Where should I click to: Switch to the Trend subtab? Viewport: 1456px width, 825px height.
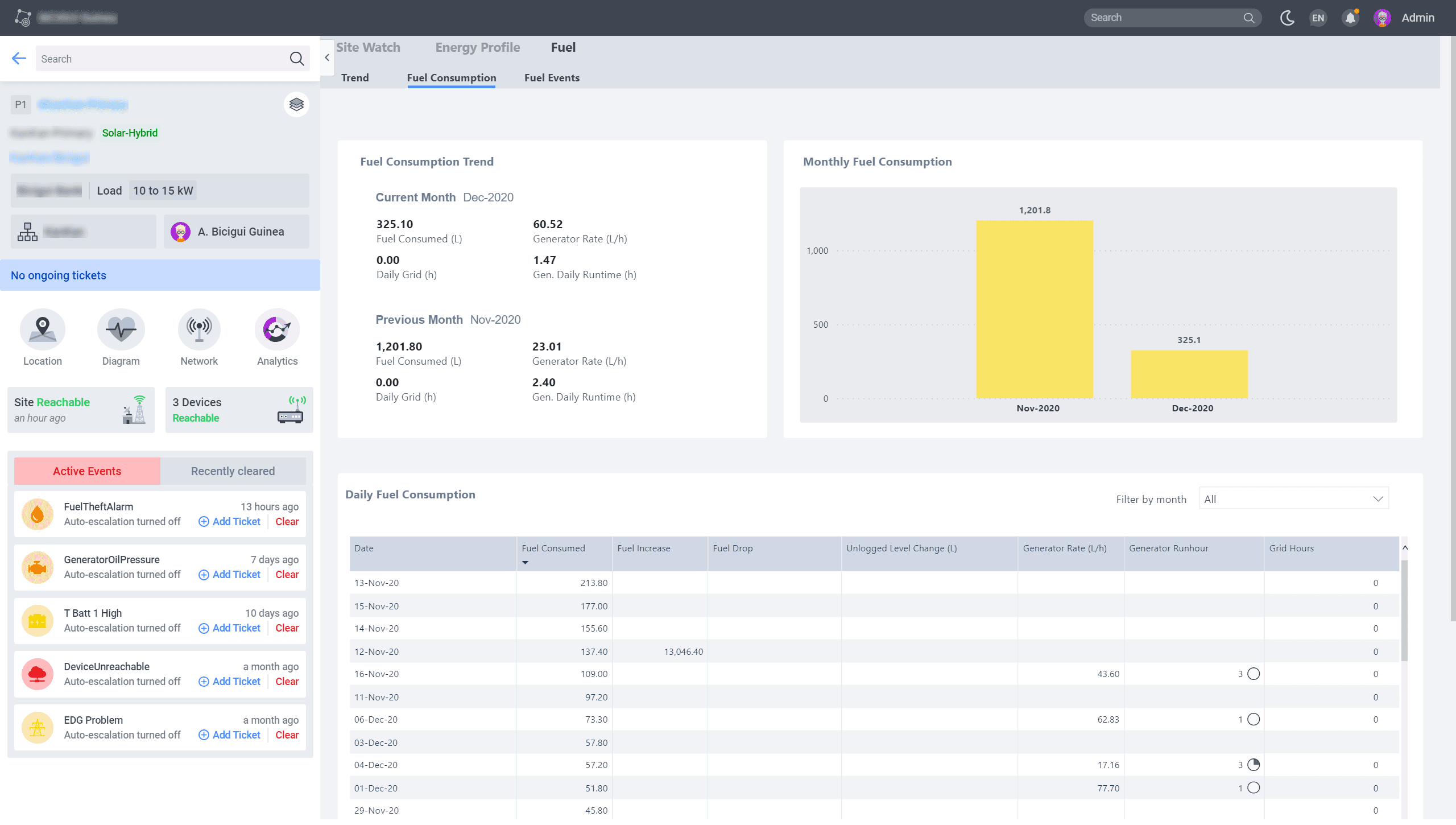point(355,78)
